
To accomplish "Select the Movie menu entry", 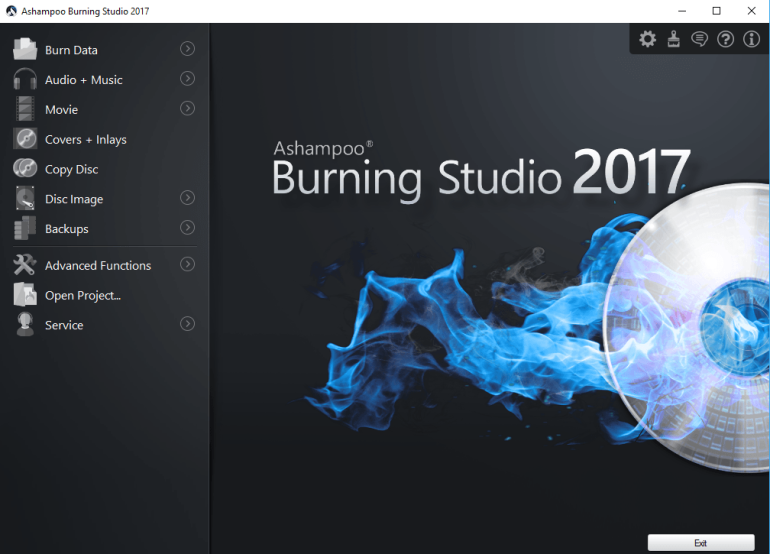I will [61, 110].
